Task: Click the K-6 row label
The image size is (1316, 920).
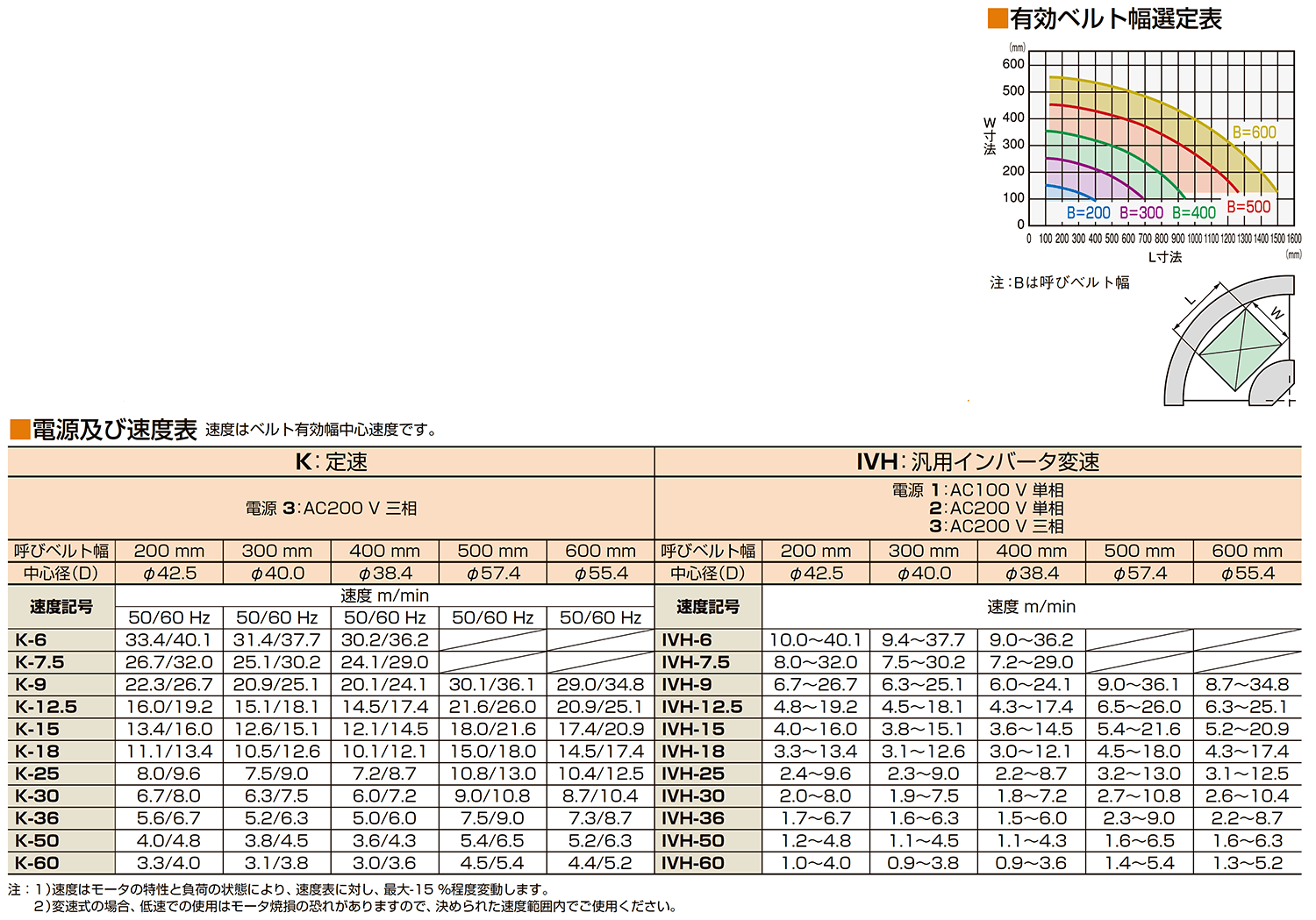Action: coord(61,640)
